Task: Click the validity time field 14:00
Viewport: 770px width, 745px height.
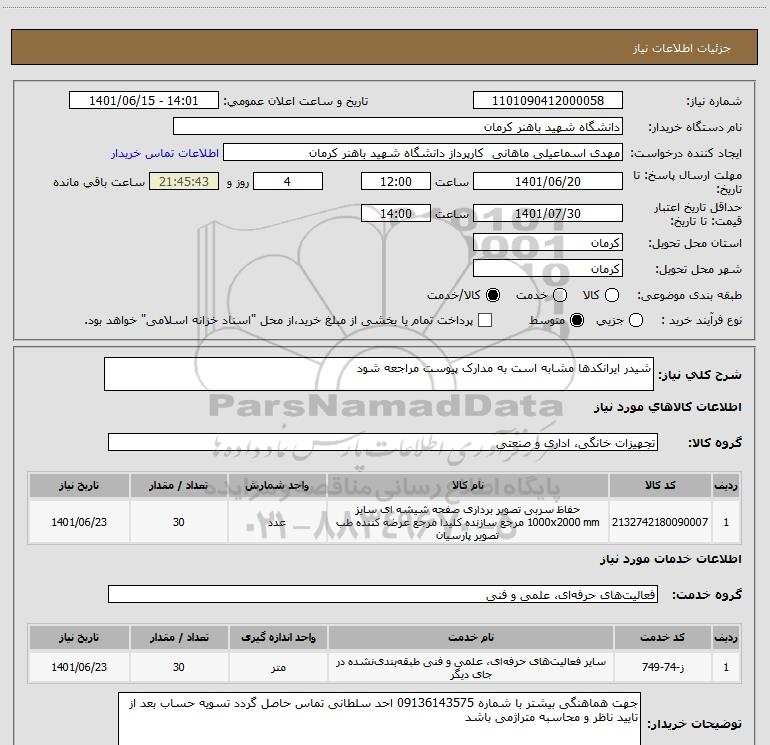Action: [396, 213]
